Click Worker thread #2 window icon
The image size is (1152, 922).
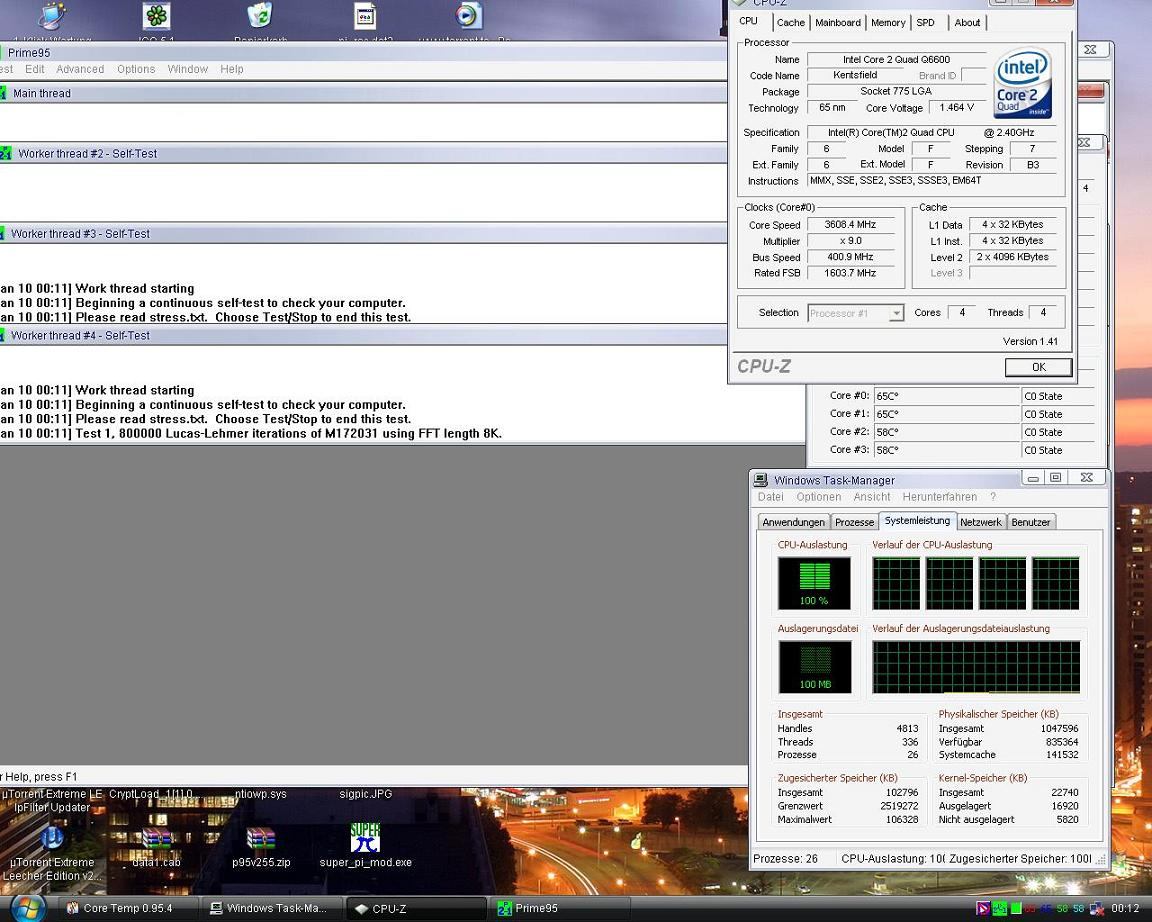point(6,154)
